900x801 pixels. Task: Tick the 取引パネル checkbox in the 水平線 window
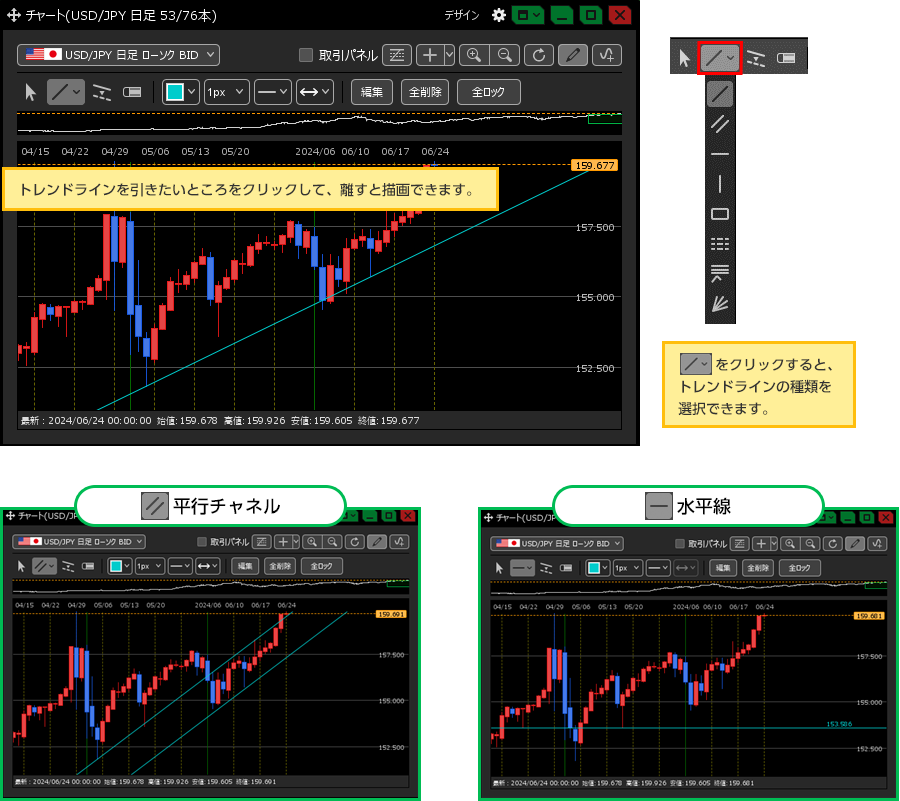[680, 543]
